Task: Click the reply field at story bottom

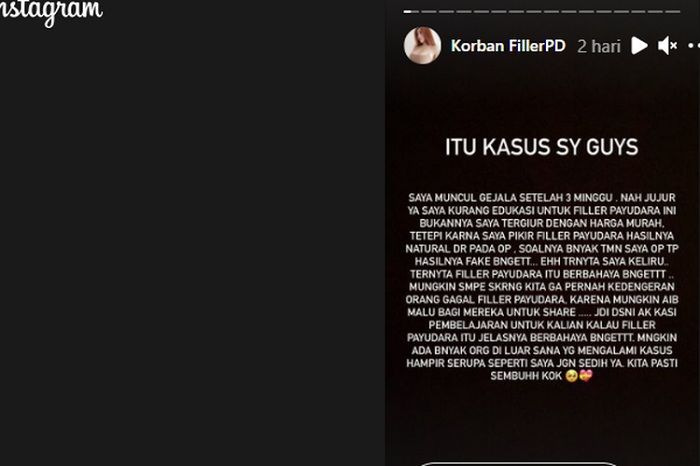Action: pos(518,464)
